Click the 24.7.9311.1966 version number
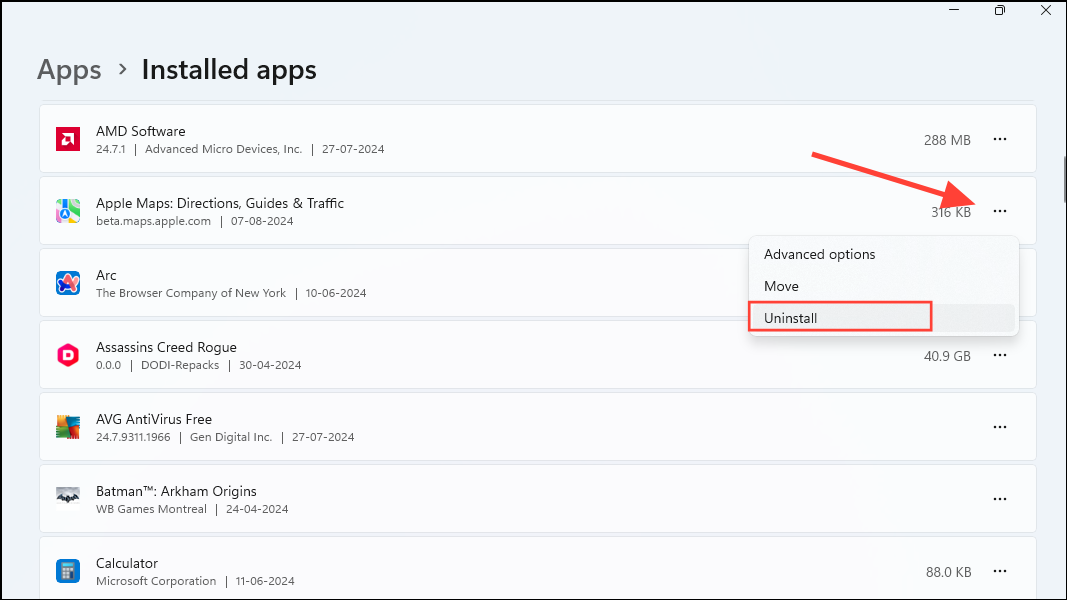 pyautogui.click(x=133, y=437)
